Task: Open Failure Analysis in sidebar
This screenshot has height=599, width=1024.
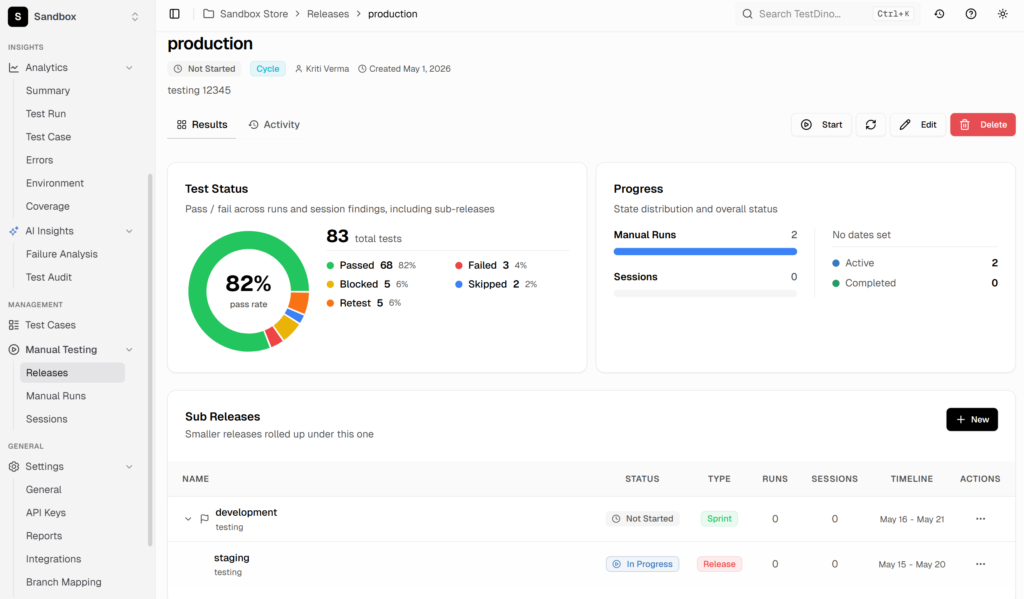Action: [x=61, y=254]
